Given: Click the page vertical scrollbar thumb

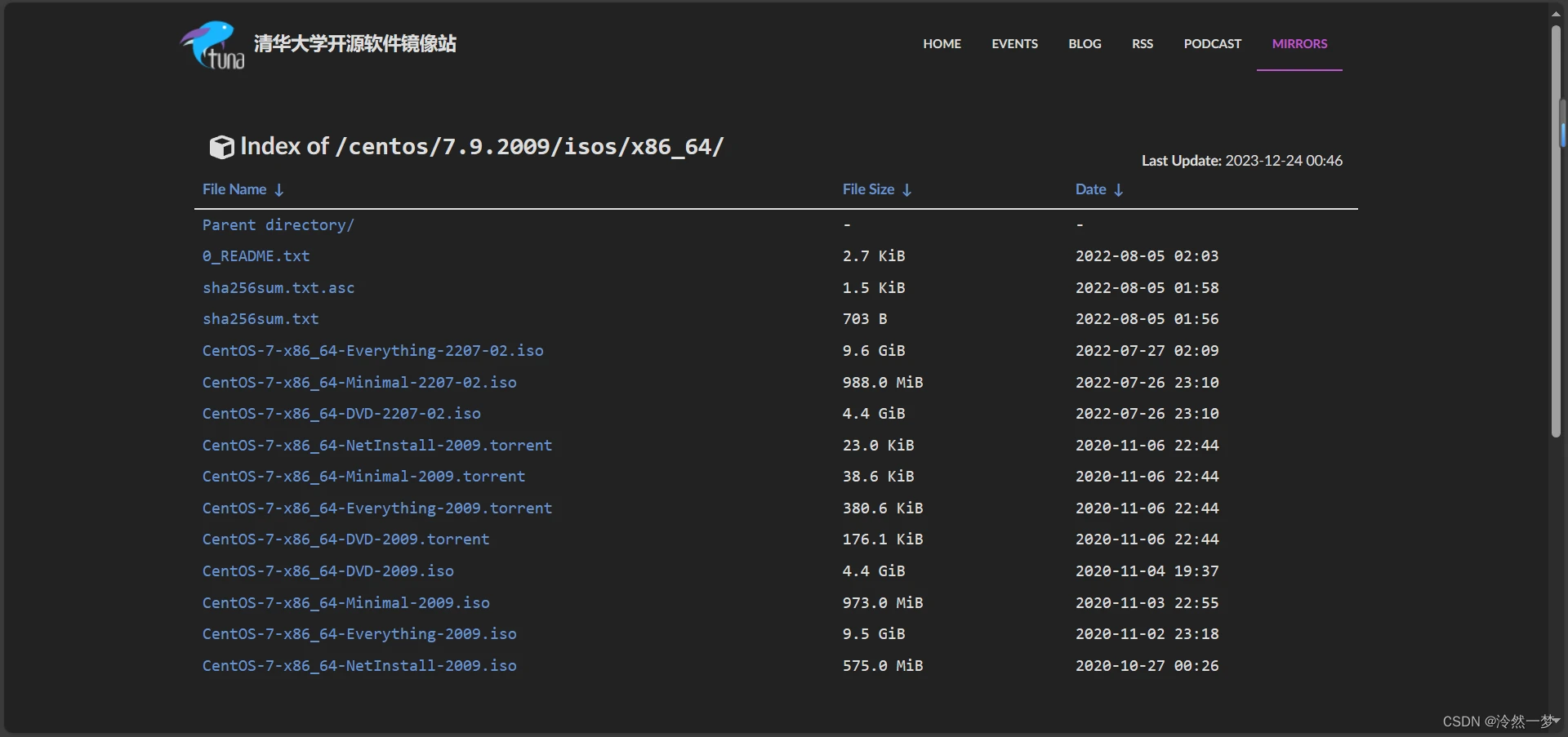Looking at the screenshot, I should [1556, 233].
